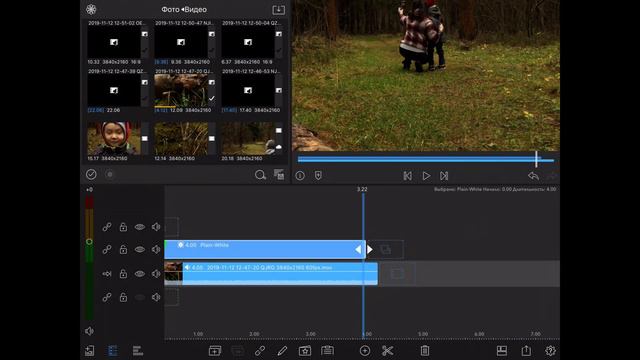Lock the top track
The height and width of the screenshot is (360, 640).
point(123,227)
